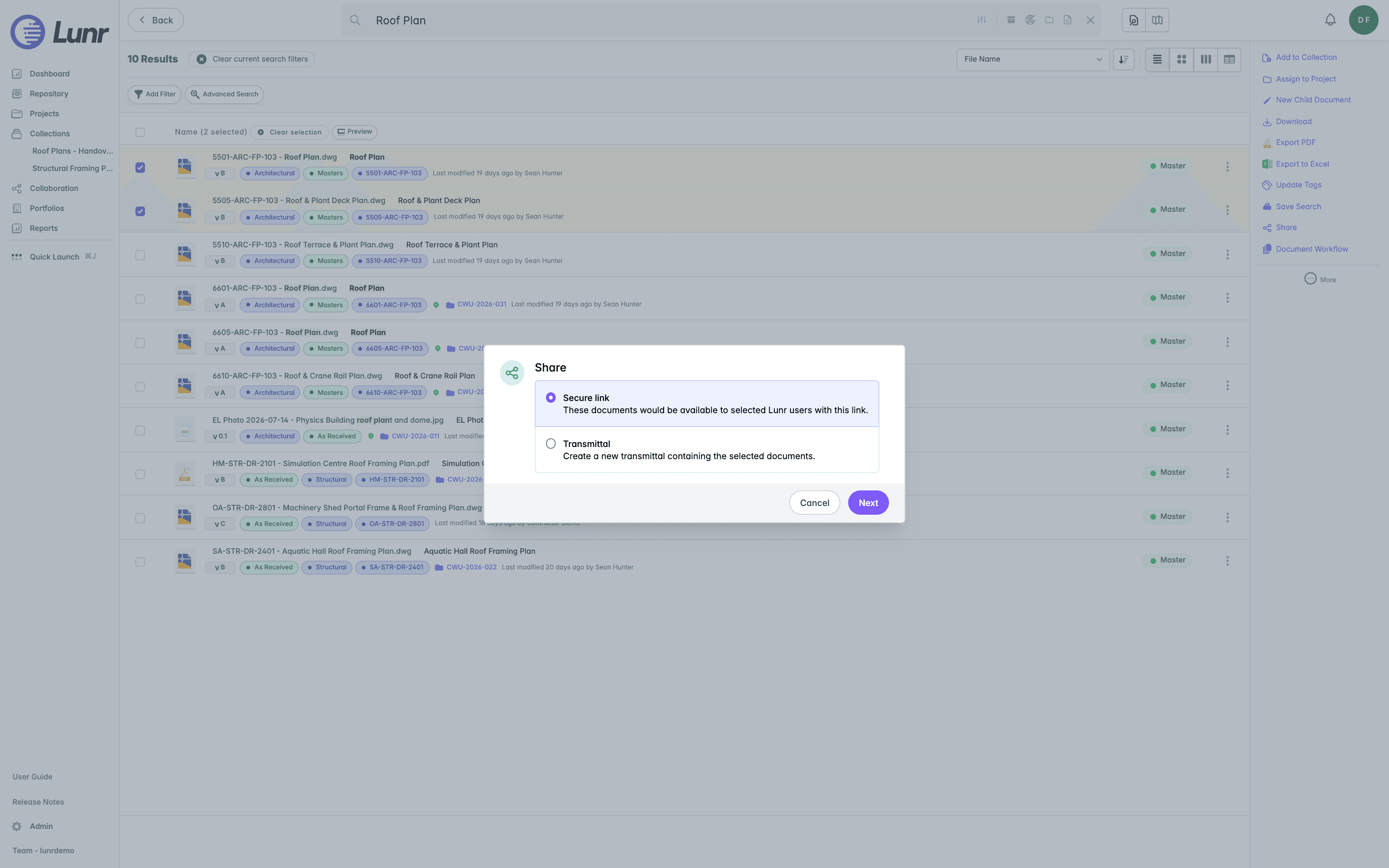Switch to column view layout
The height and width of the screenshot is (868, 1389).
click(x=1205, y=59)
